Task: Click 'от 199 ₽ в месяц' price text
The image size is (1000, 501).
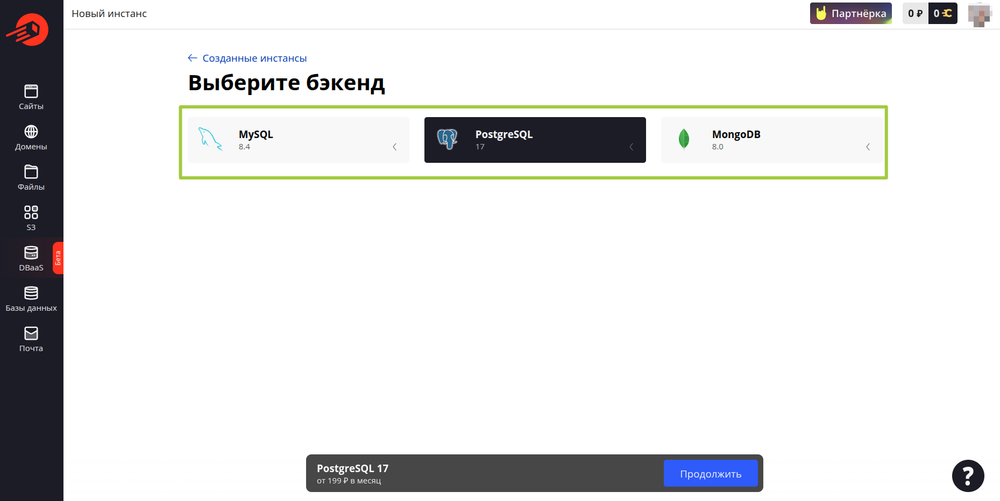Action: point(349,481)
